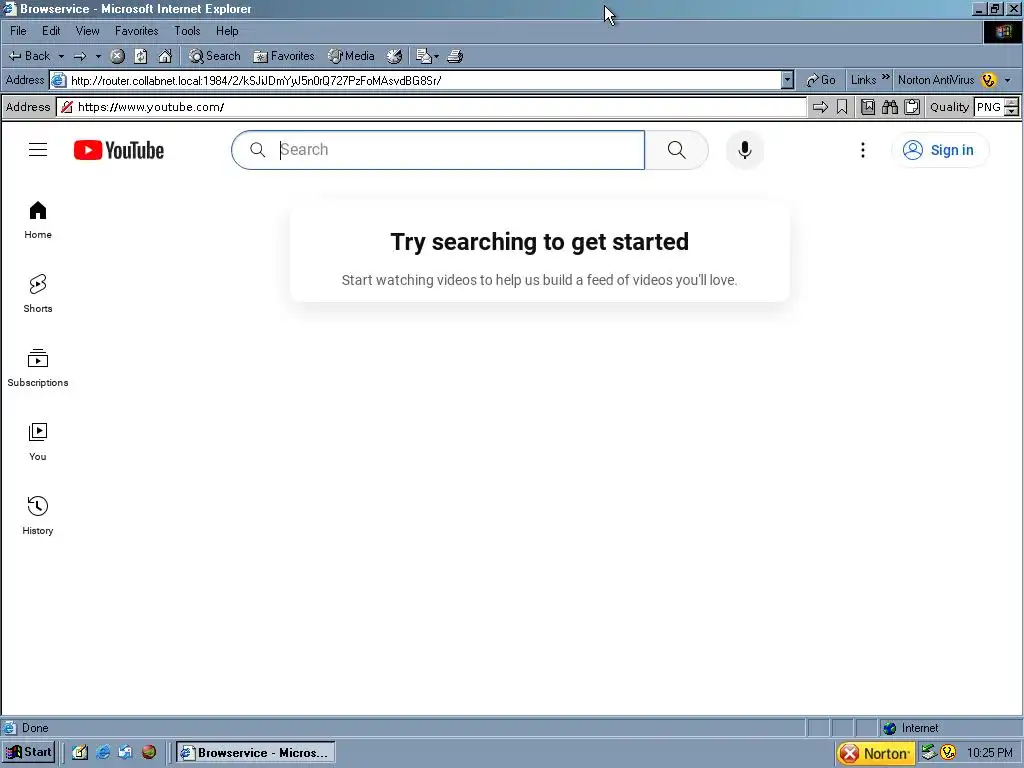Click the Go button next to address bar
The image size is (1024, 768).
pos(821,80)
